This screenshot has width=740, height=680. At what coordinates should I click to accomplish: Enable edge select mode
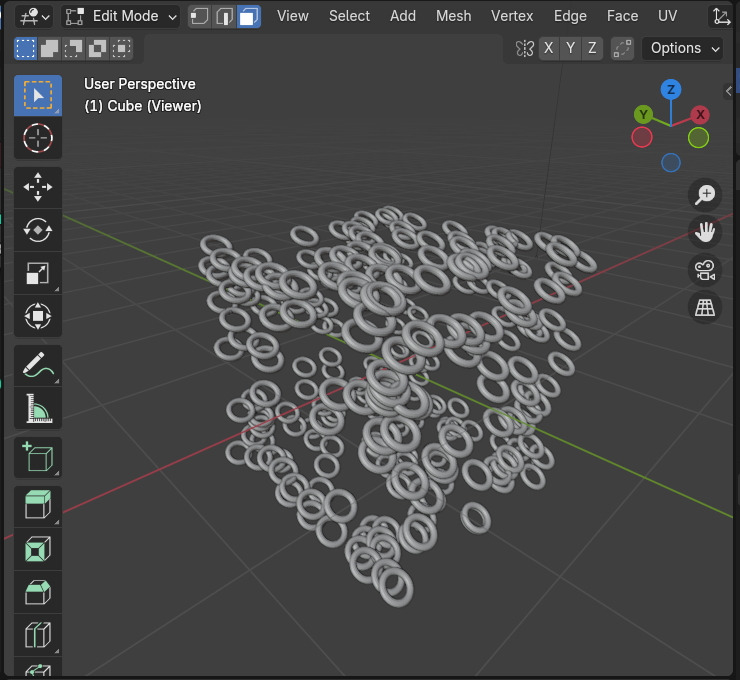(x=224, y=17)
